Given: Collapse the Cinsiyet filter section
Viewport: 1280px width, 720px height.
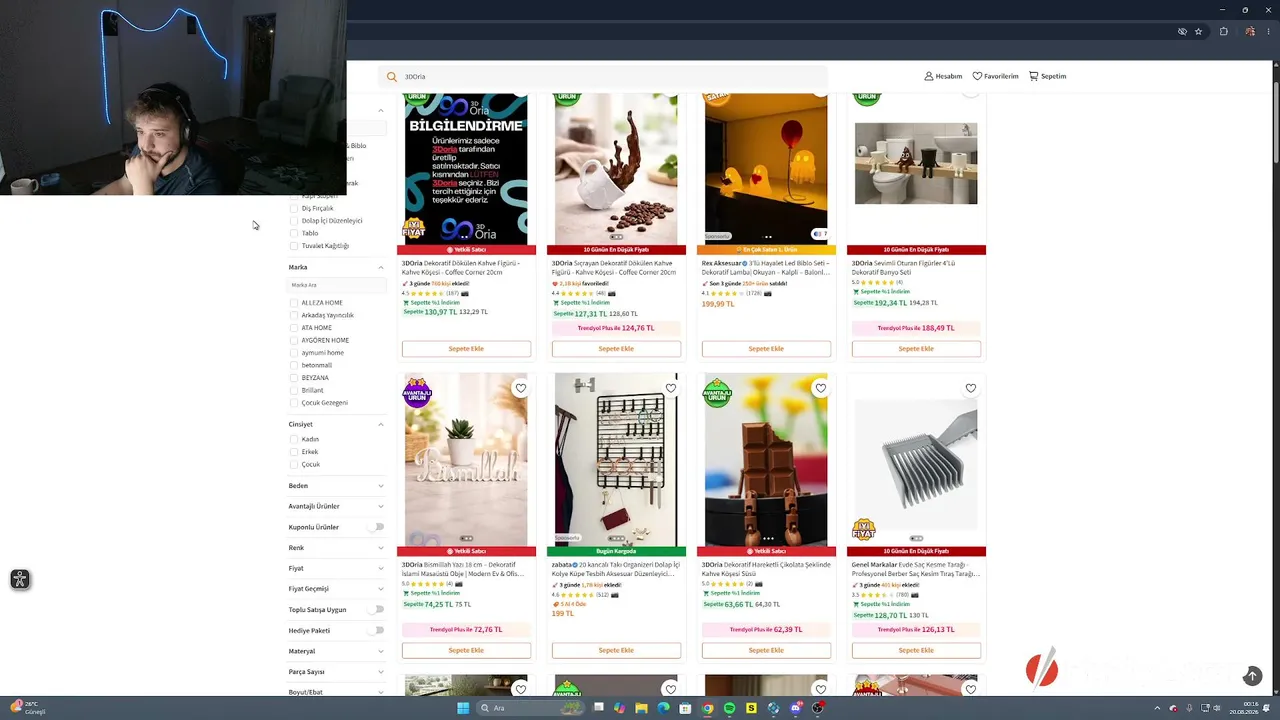Looking at the screenshot, I should point(381,424).
